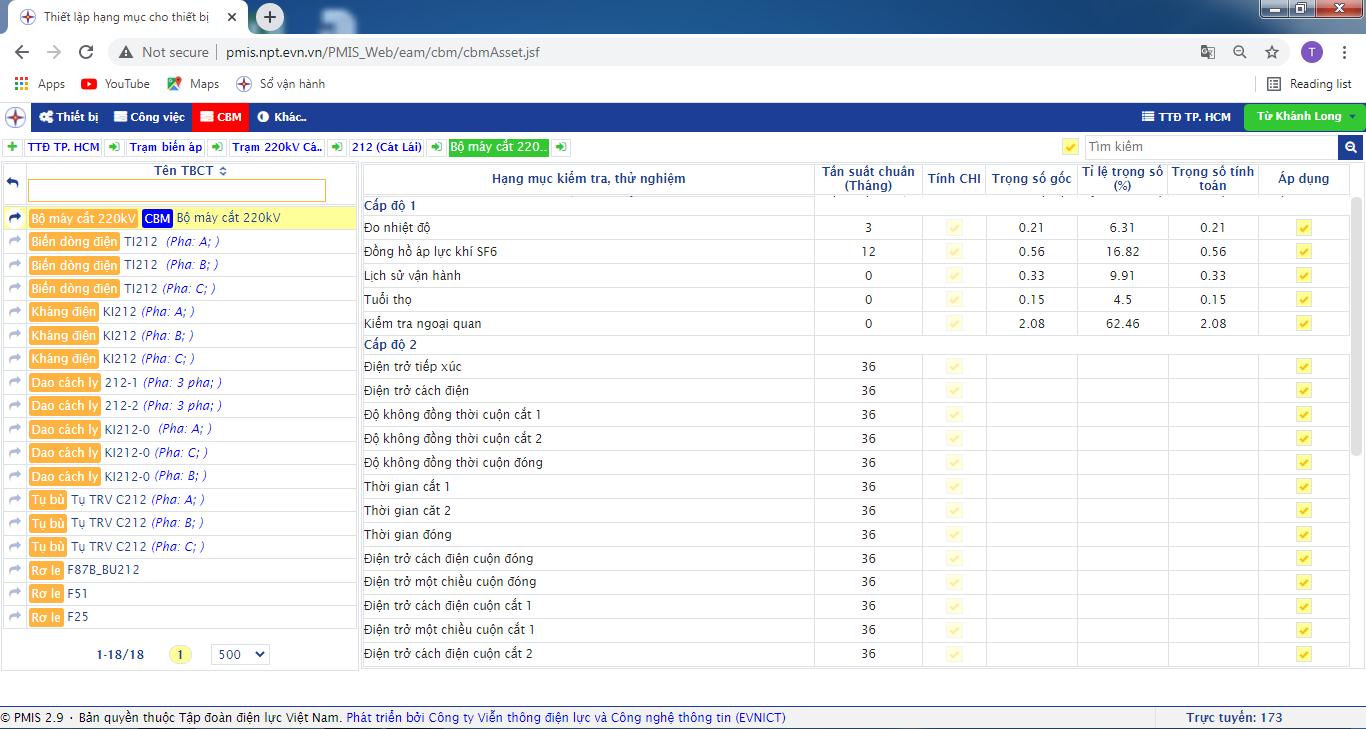The height and width of the screenshot is (729, 1366).
Task: Open Chrome translate page icon
Action: [x=1208, y=52]
